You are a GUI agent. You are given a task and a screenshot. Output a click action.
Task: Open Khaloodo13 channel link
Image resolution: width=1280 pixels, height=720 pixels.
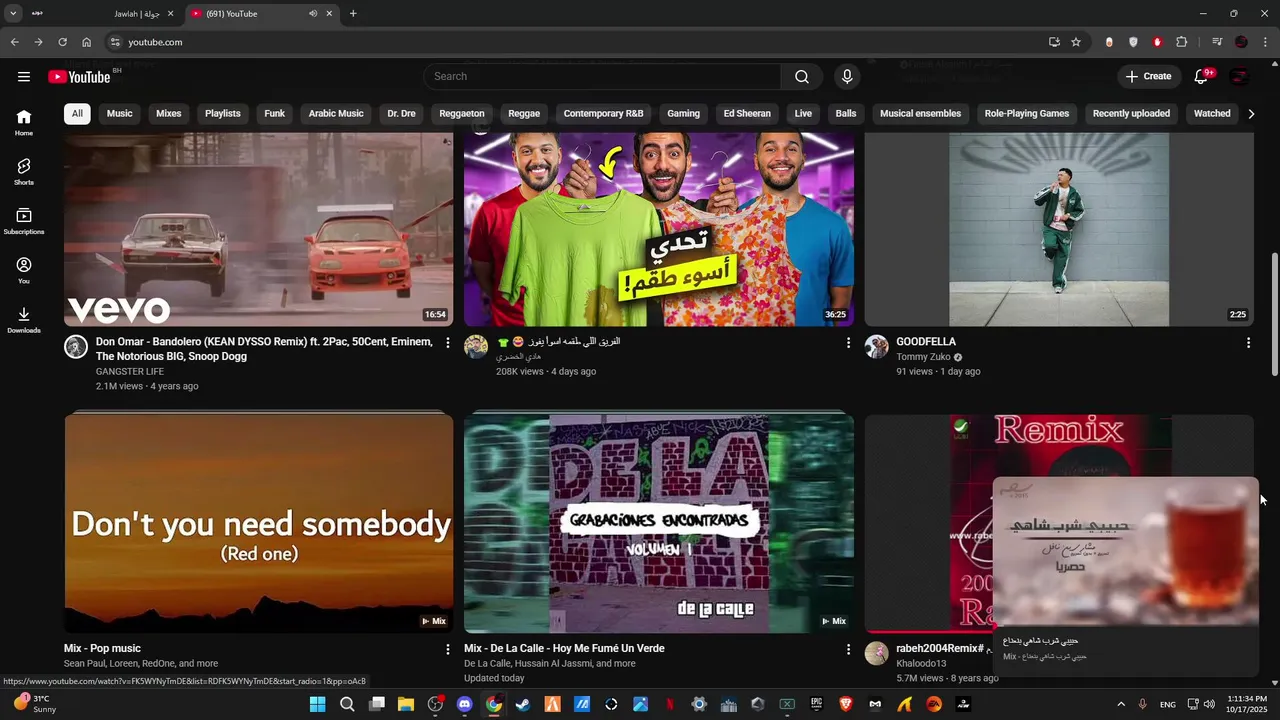921,663
